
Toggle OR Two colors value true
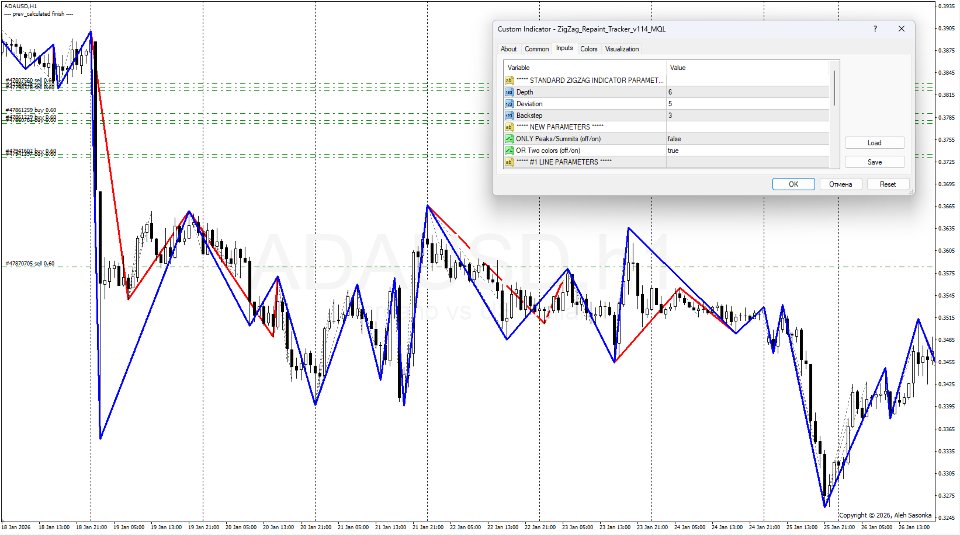click(748, 150)
